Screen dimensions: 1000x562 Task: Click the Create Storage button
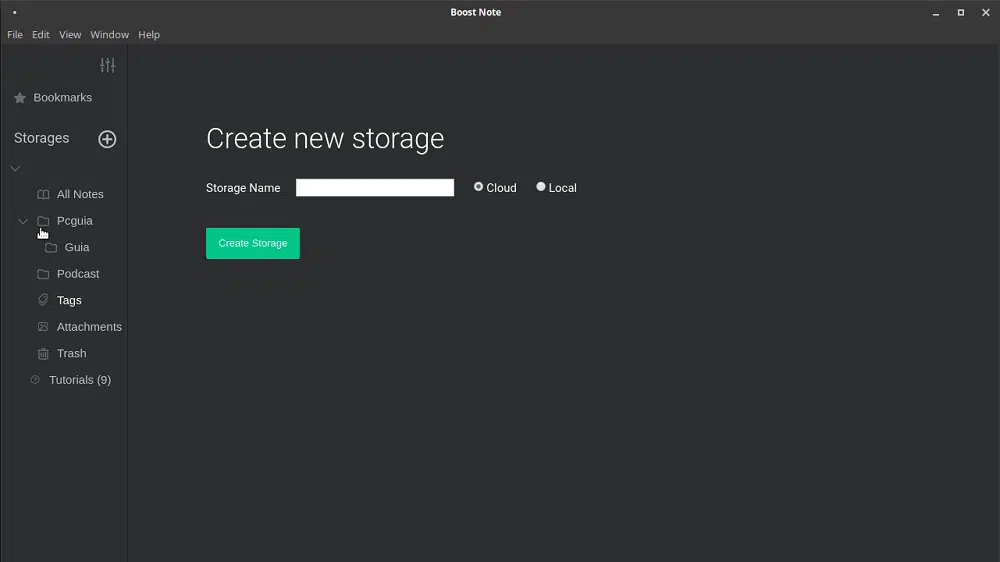click(252, 243)
